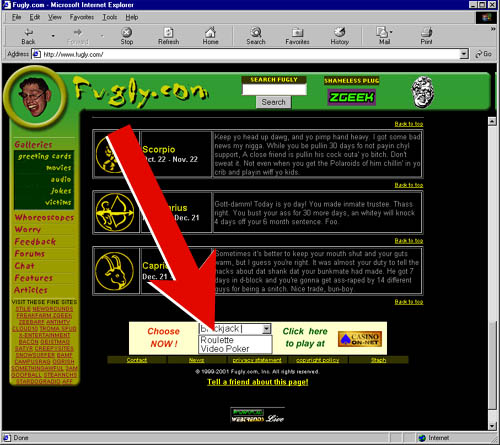Click the vertical scrollbar down arrow

pos(492,426)
